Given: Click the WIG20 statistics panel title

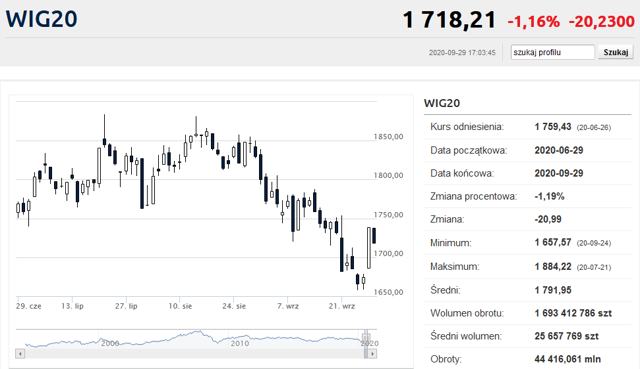Looking at the screenshot, I should [x=442, y=103].
